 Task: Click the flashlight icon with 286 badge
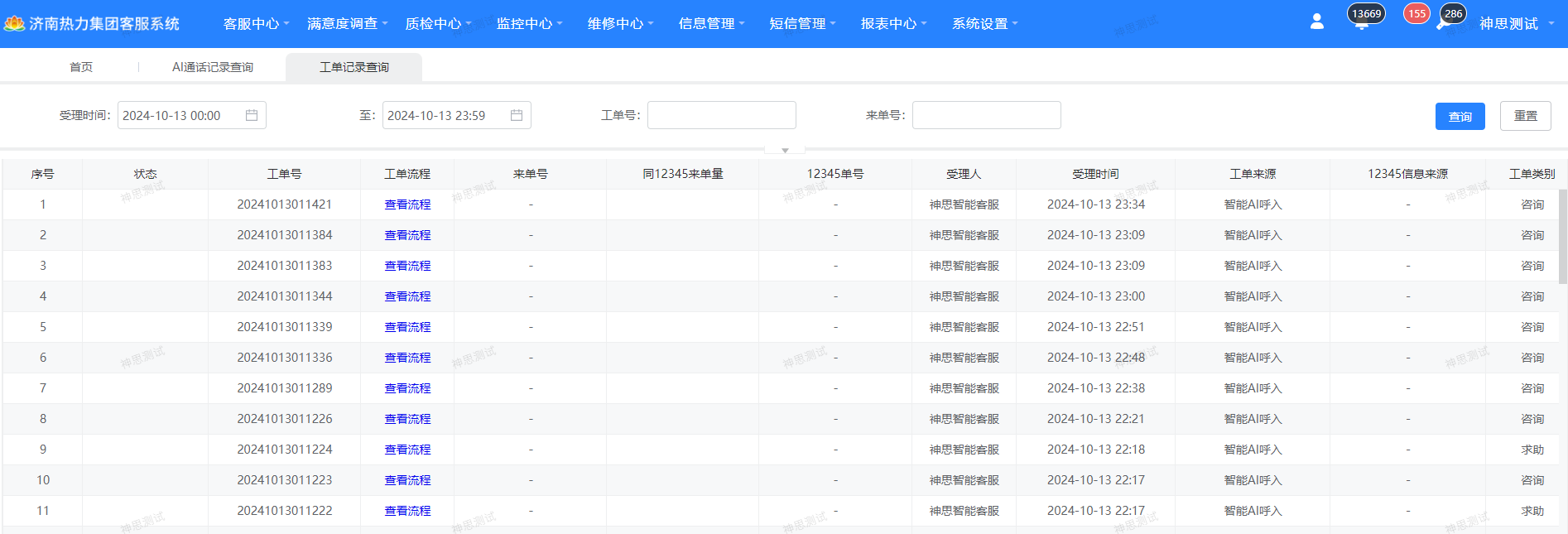(x=1445, y=23)
